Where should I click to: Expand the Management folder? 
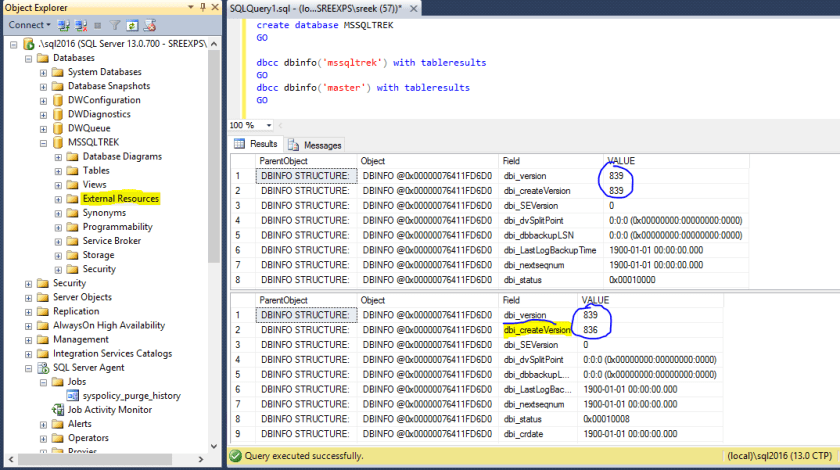(x=28, y=339)
